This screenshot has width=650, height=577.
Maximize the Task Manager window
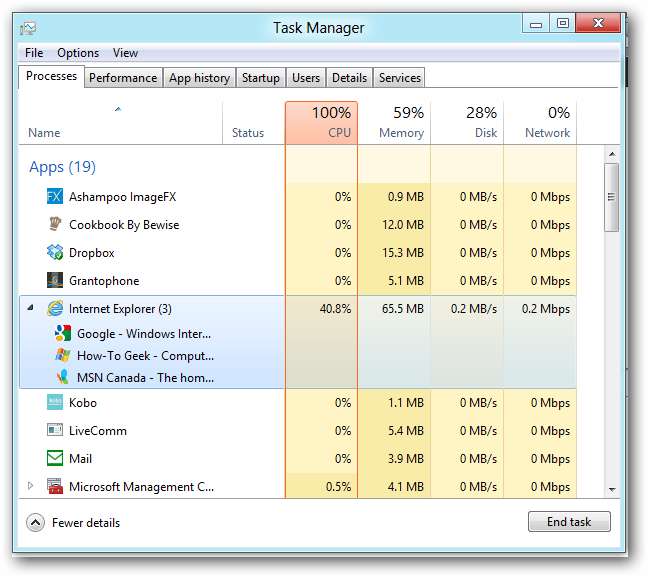(563, 24)
